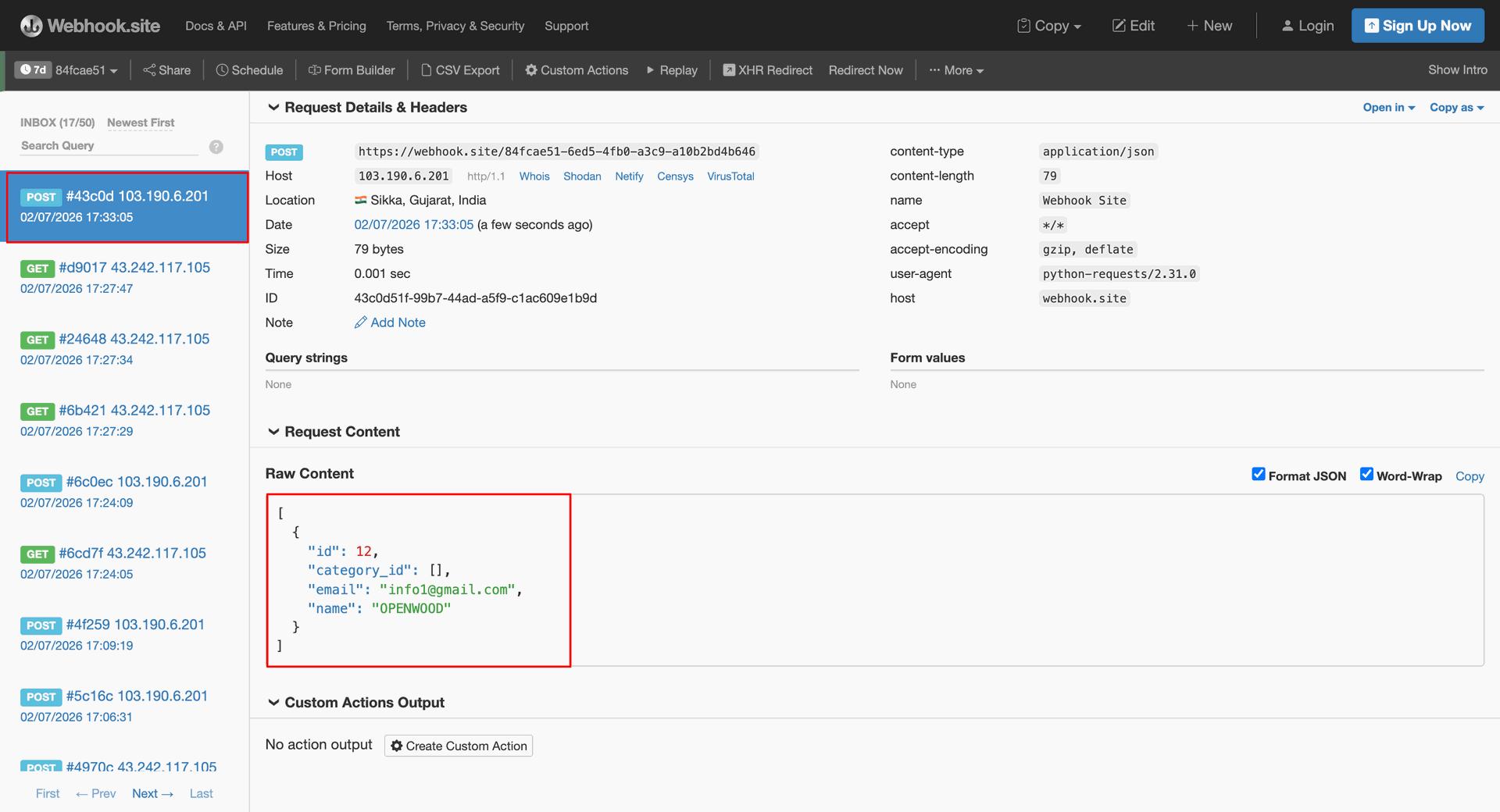Toggle the Word-Wrap checkbox
The height and width of the screenshot is (812, 1500).
[x=1366, y=475]
